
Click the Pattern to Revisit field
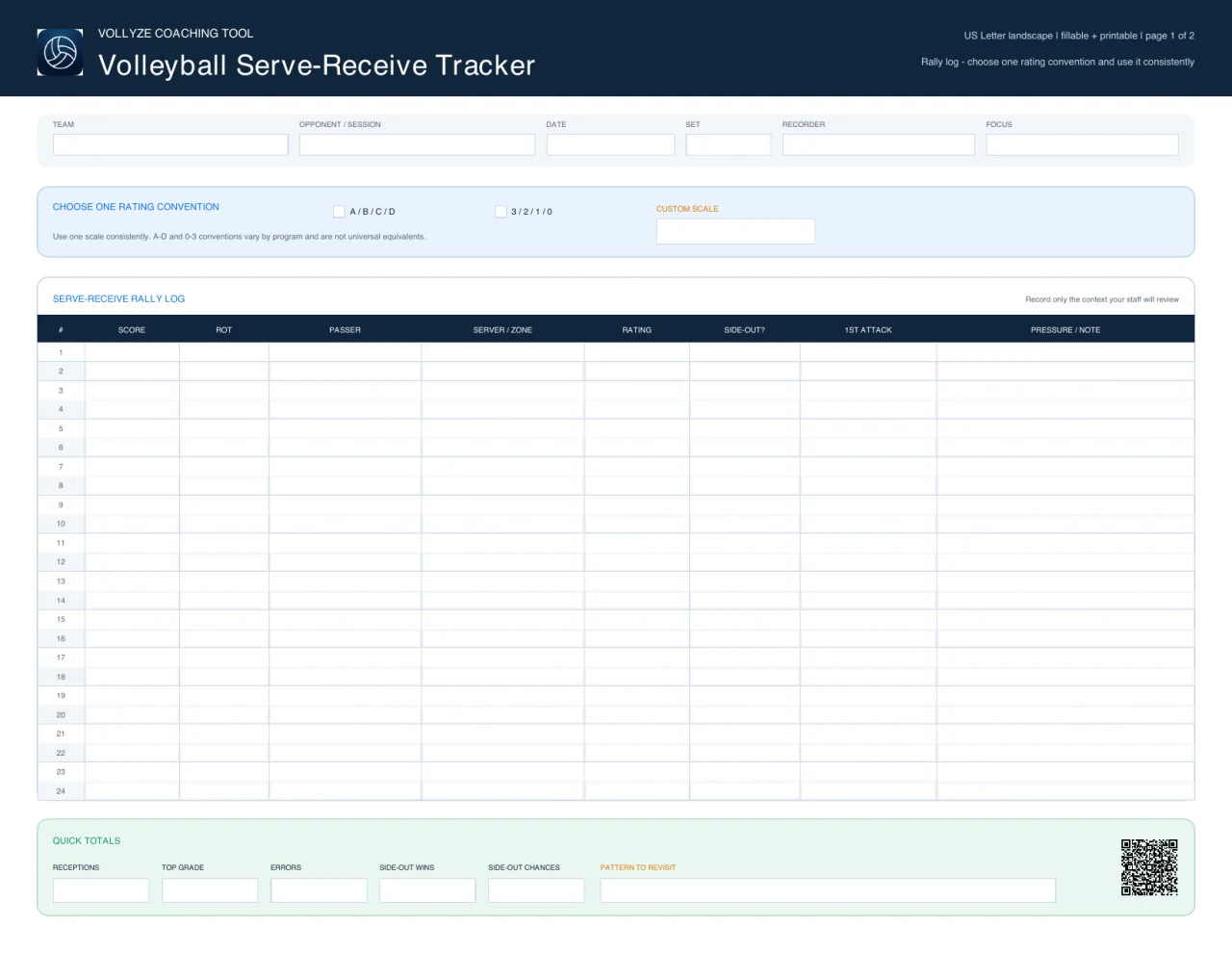point(828,890)
